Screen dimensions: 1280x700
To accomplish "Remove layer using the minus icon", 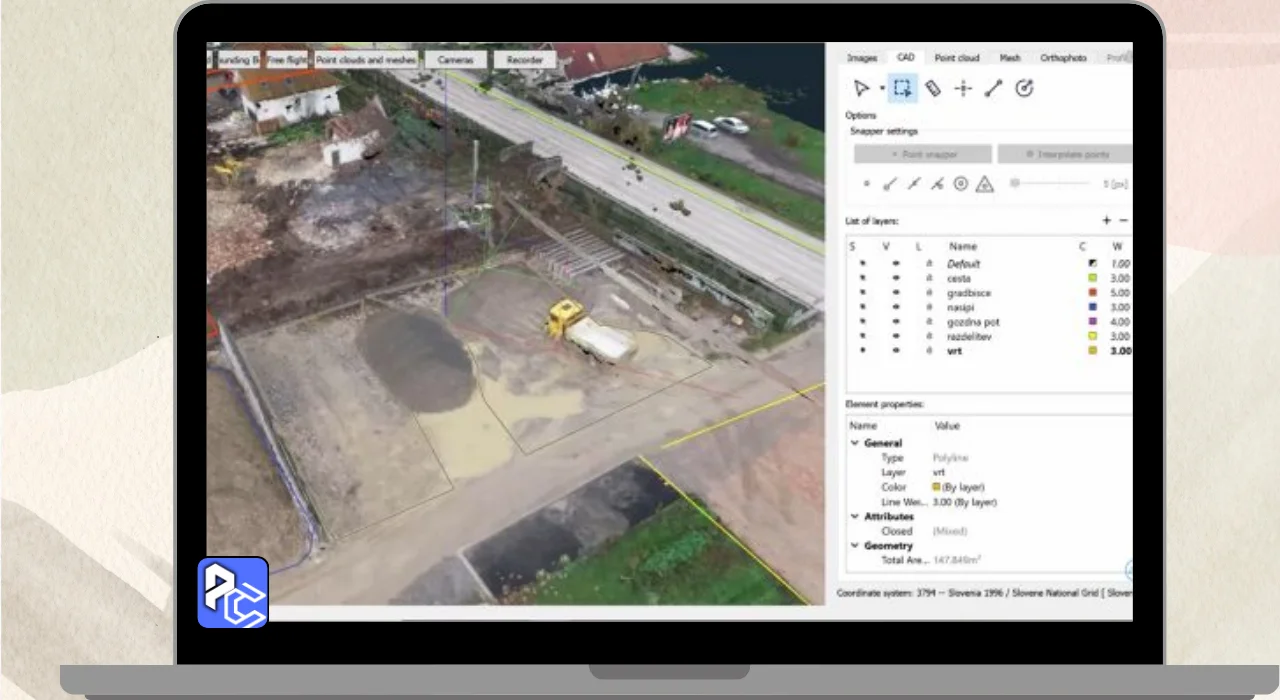I will click(x=1123, y=221).
